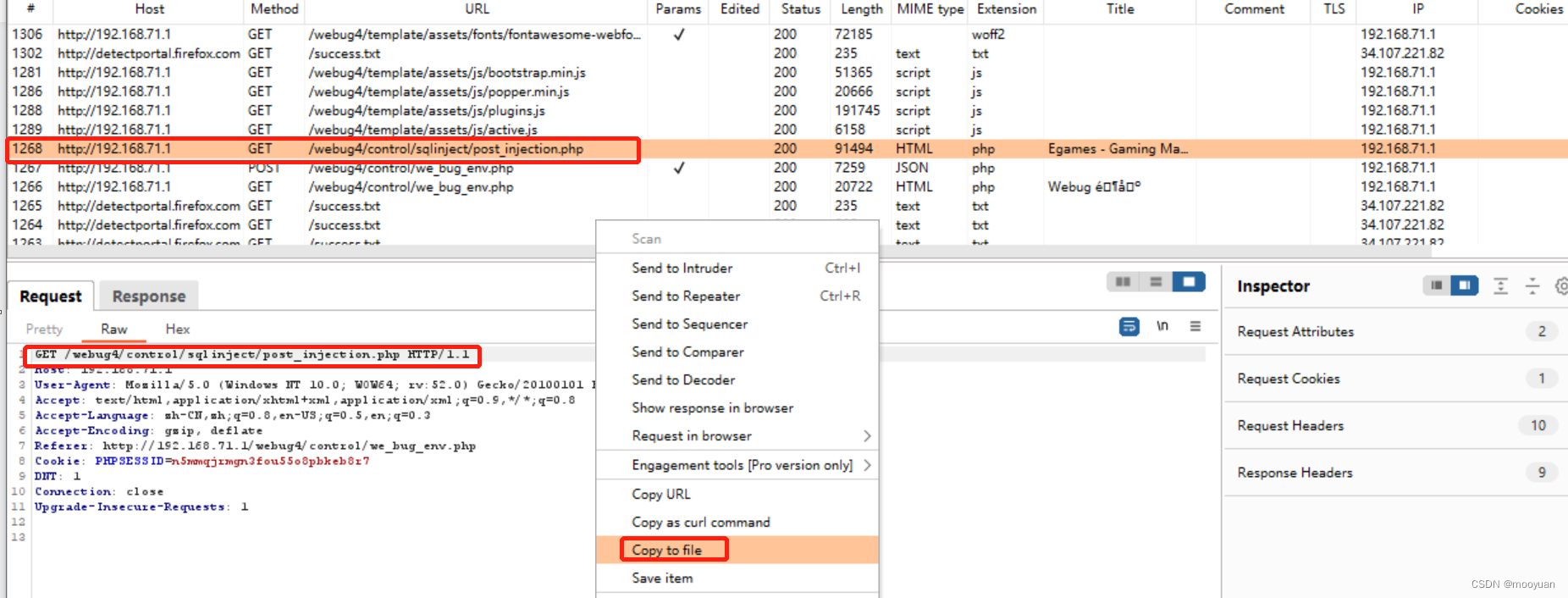Select Copy as curl command
The height and width of the screenshot is (598, 1568).
point(737,522)
